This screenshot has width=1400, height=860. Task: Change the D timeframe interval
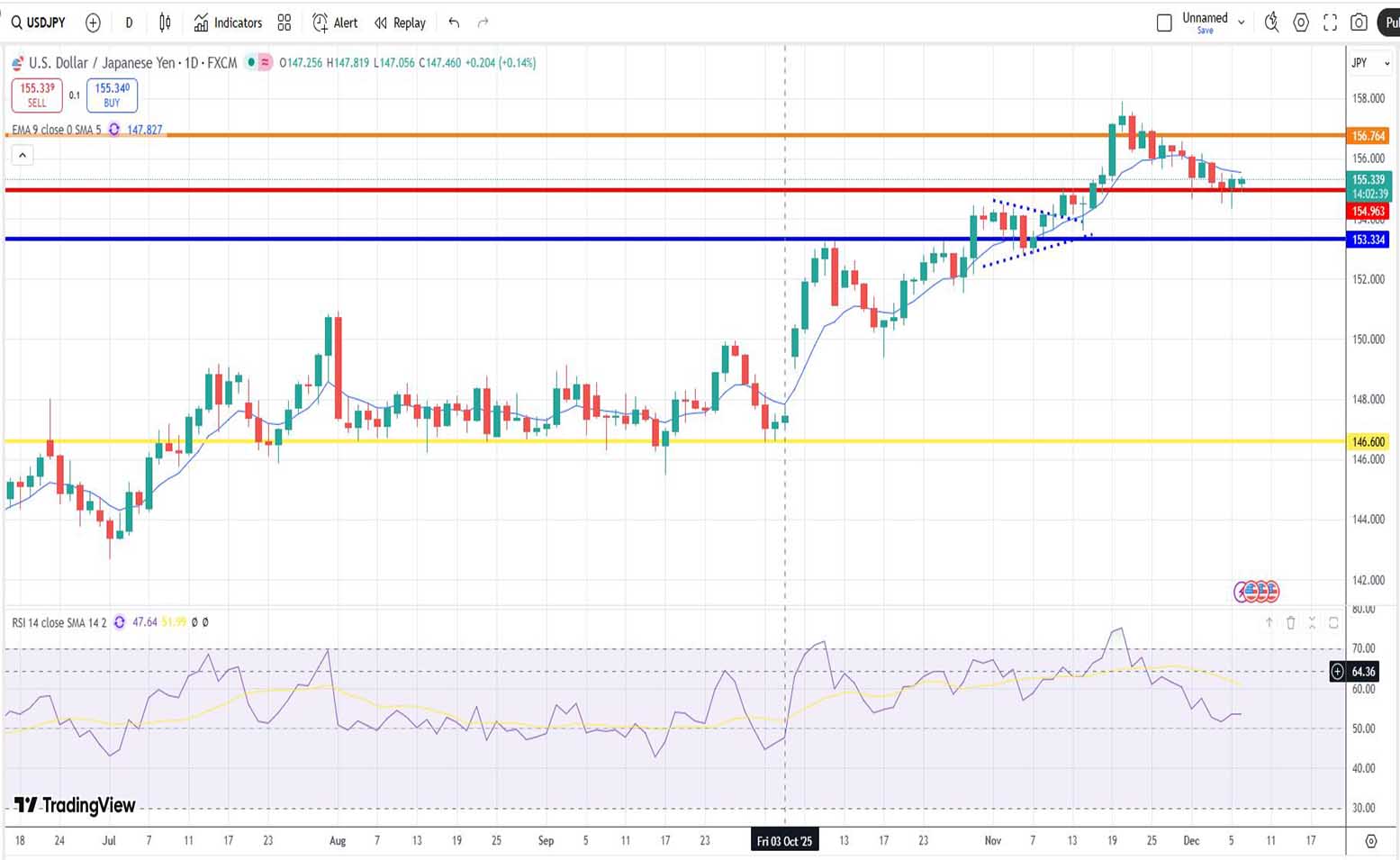point(129,23)
